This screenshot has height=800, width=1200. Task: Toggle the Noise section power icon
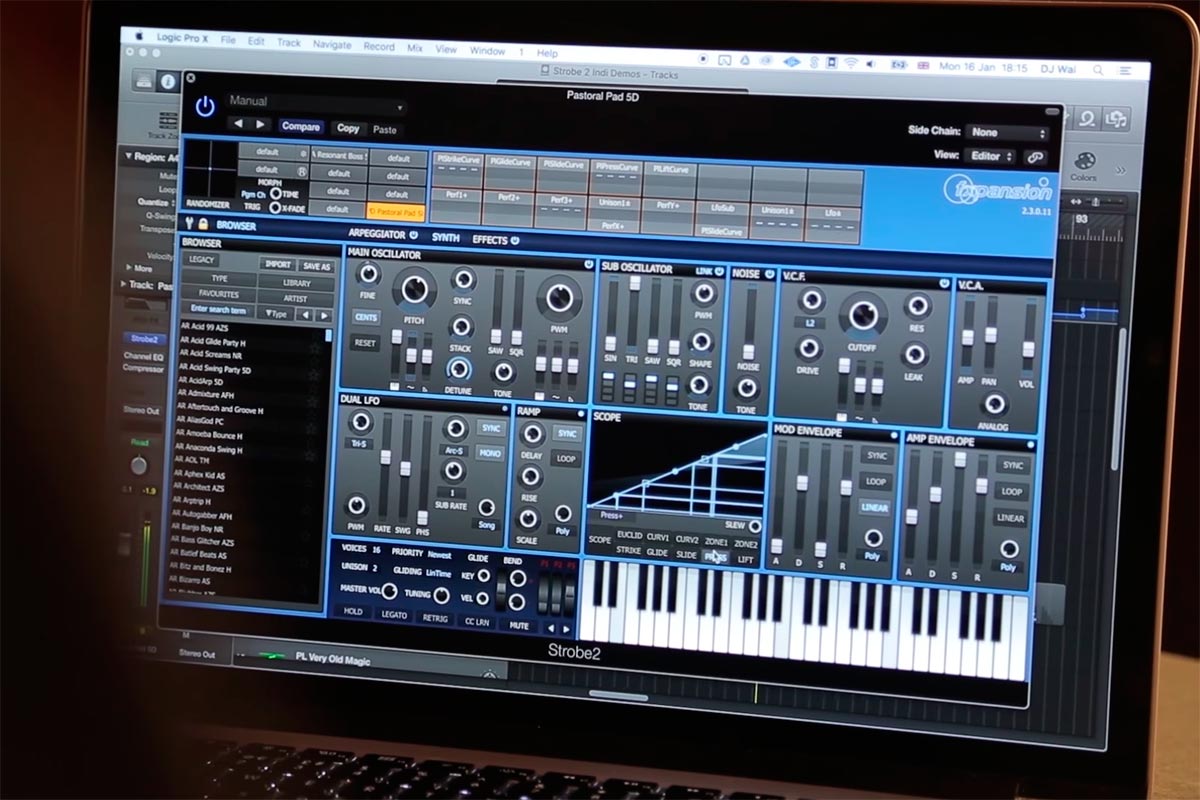(768, 274)
